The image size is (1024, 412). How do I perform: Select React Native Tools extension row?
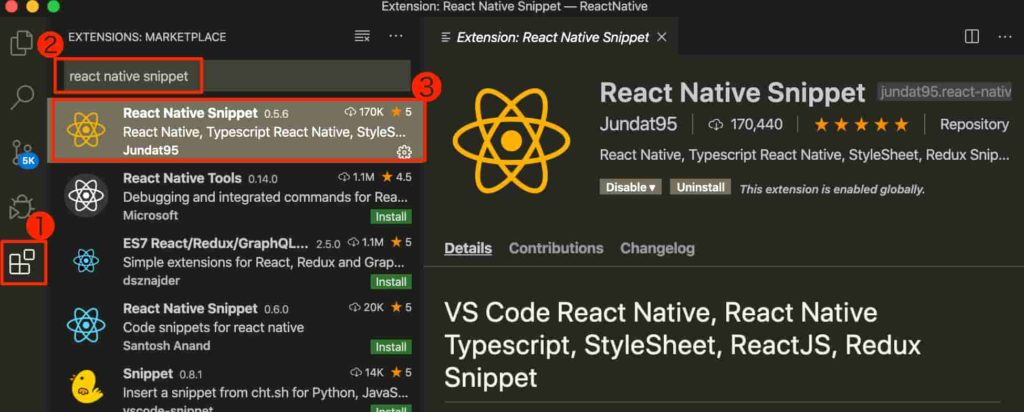point(237,197)
